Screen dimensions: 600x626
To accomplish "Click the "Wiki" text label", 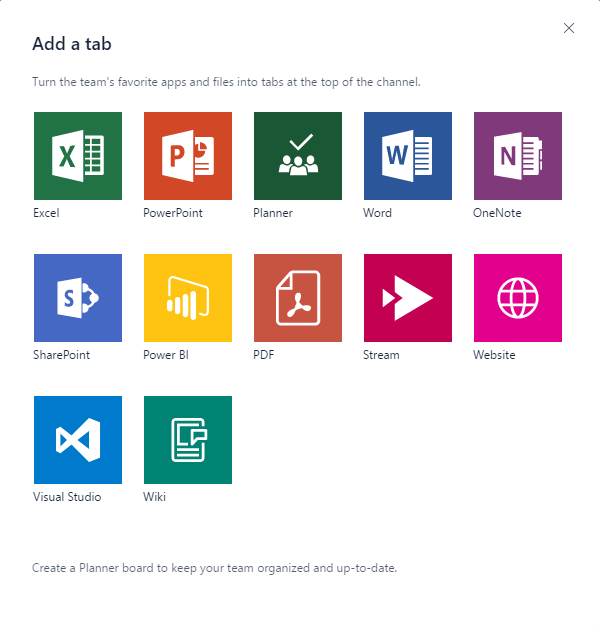I will (154, 497).
